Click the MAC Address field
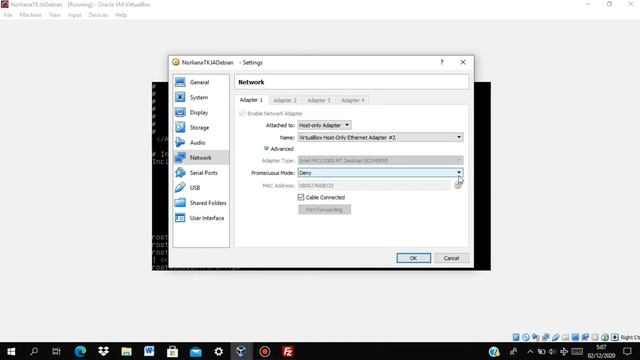Image resolution: width=640 pixels, height=360 pixels. tap(374, 185)
